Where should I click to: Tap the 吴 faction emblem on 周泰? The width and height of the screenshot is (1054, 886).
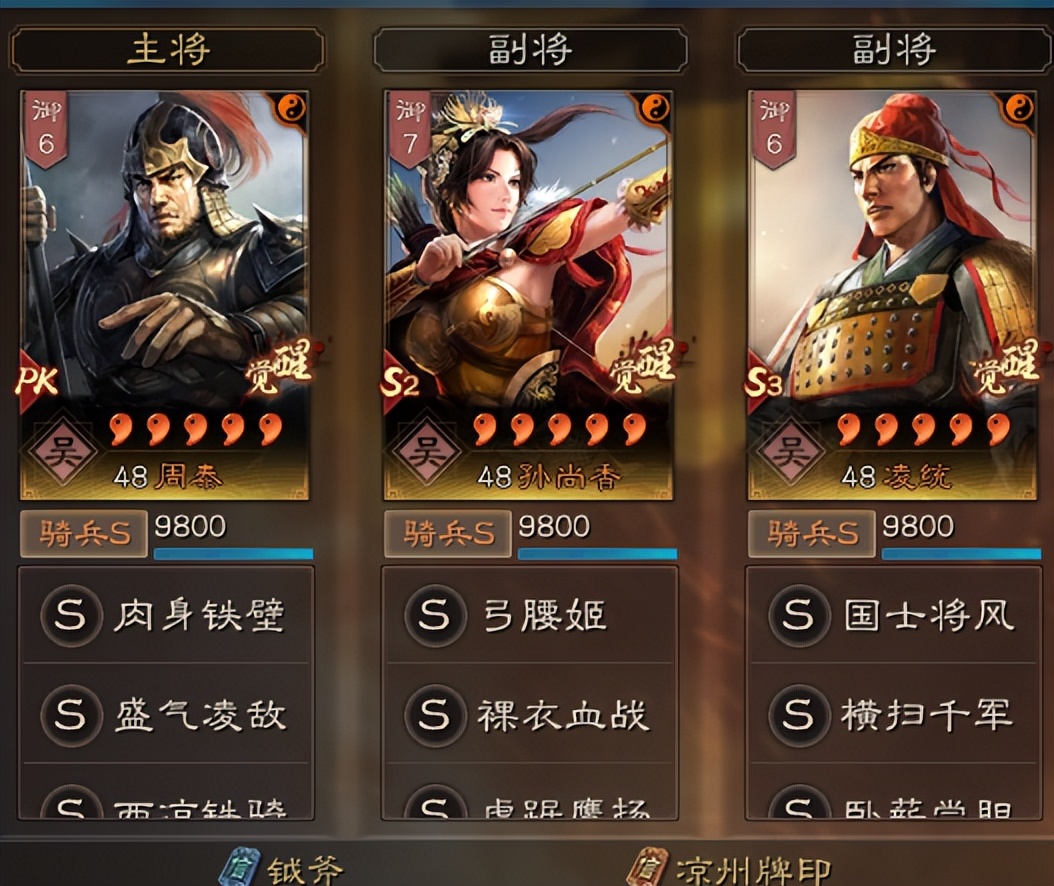tap(62, 450)
